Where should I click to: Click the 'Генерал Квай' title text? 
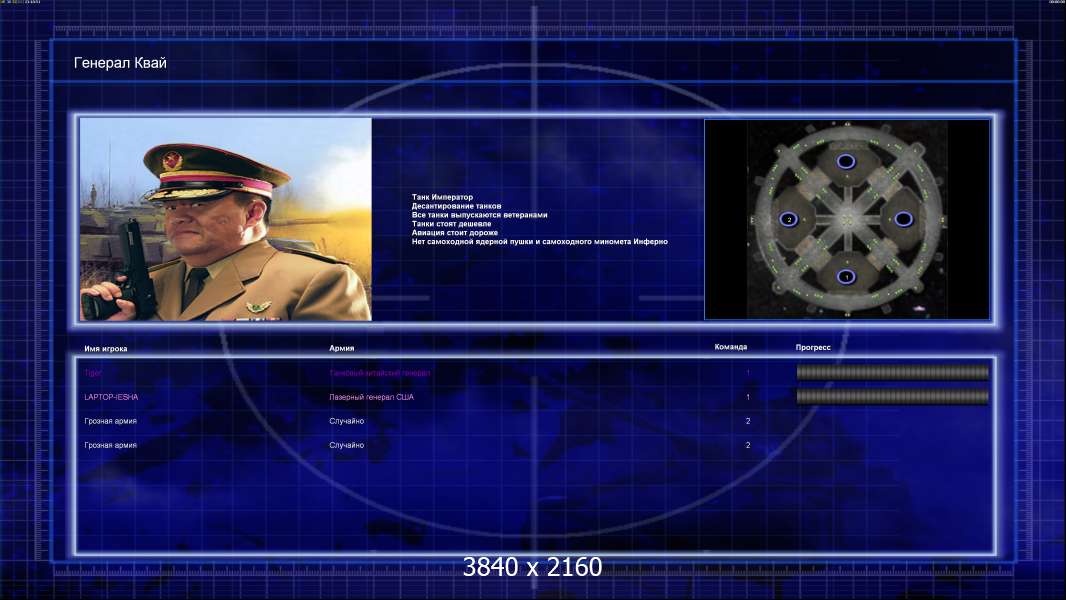pyautogui.click(x=120, y=63)
